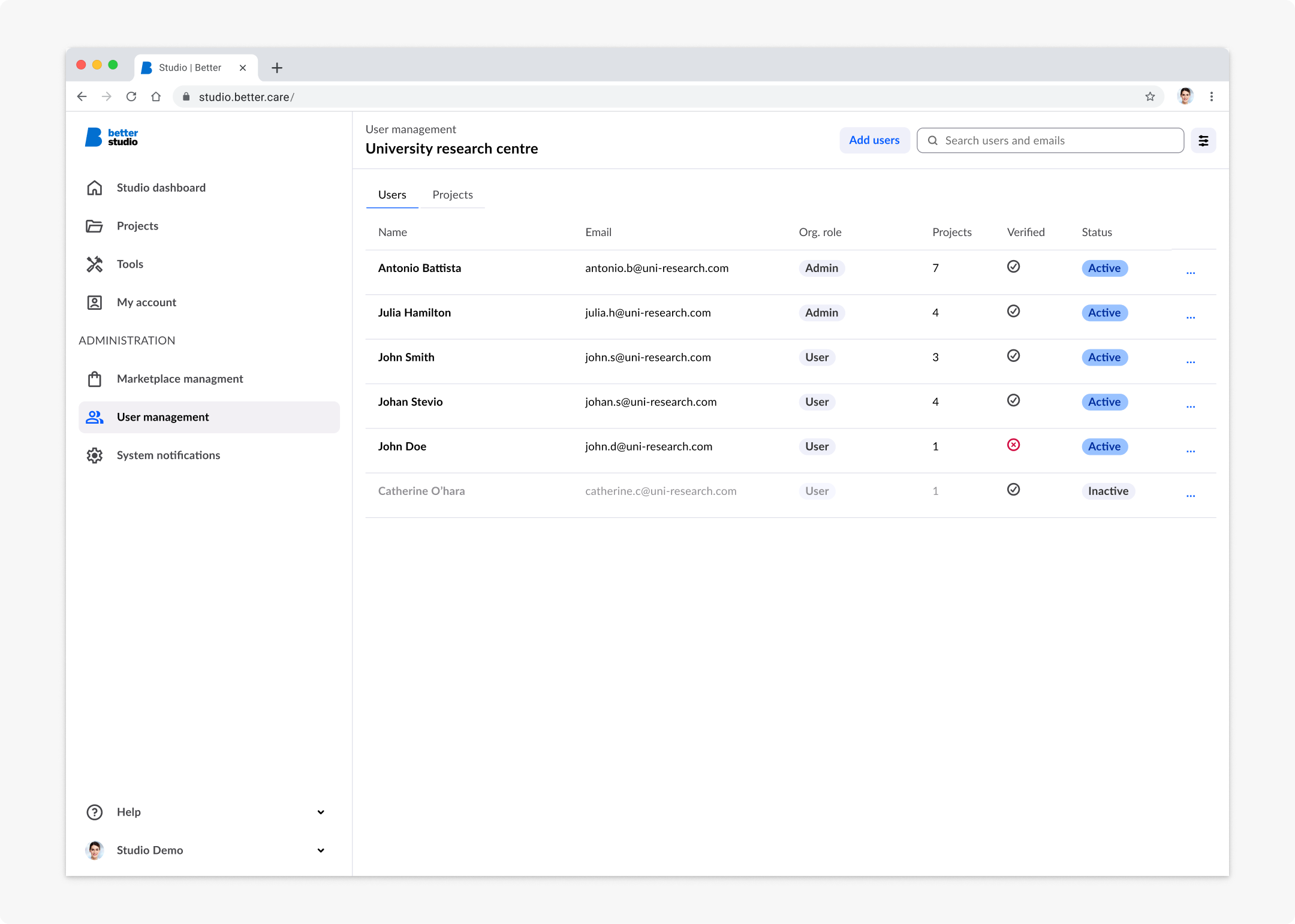Viewport: 1295px width, 924px height.
Task: Click the red unverified icon for John Doe
Action: [1013, 445]
